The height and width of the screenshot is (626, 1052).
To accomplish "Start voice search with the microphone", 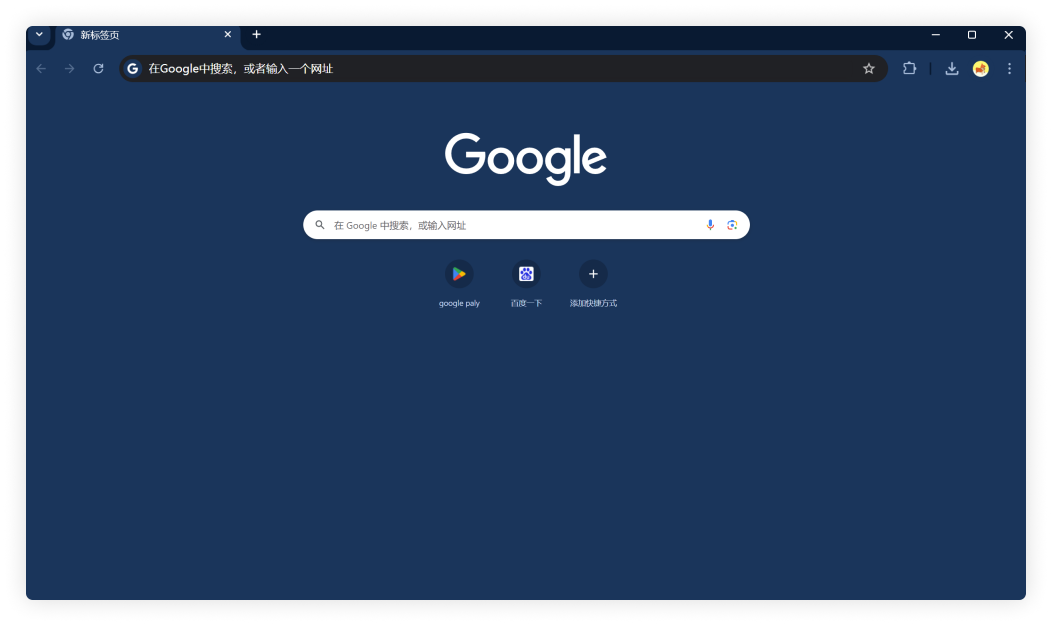I will click(x=710, y=225).
